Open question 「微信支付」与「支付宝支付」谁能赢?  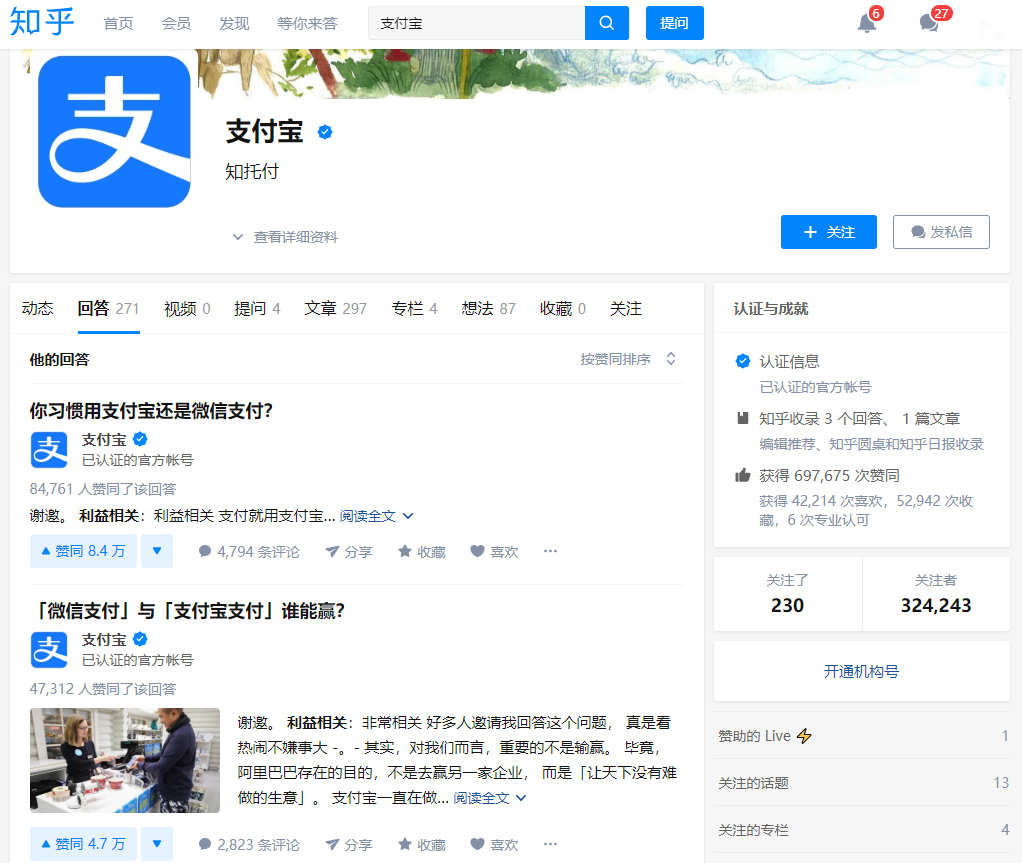[x=187, y=611]
